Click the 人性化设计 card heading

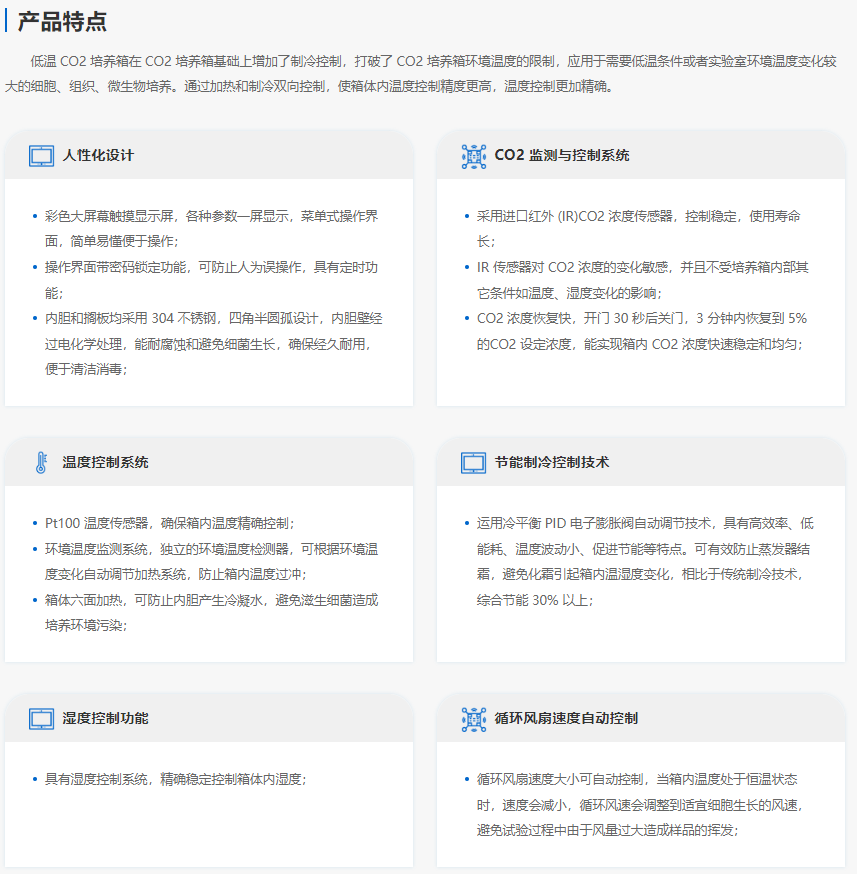(98, 156)
